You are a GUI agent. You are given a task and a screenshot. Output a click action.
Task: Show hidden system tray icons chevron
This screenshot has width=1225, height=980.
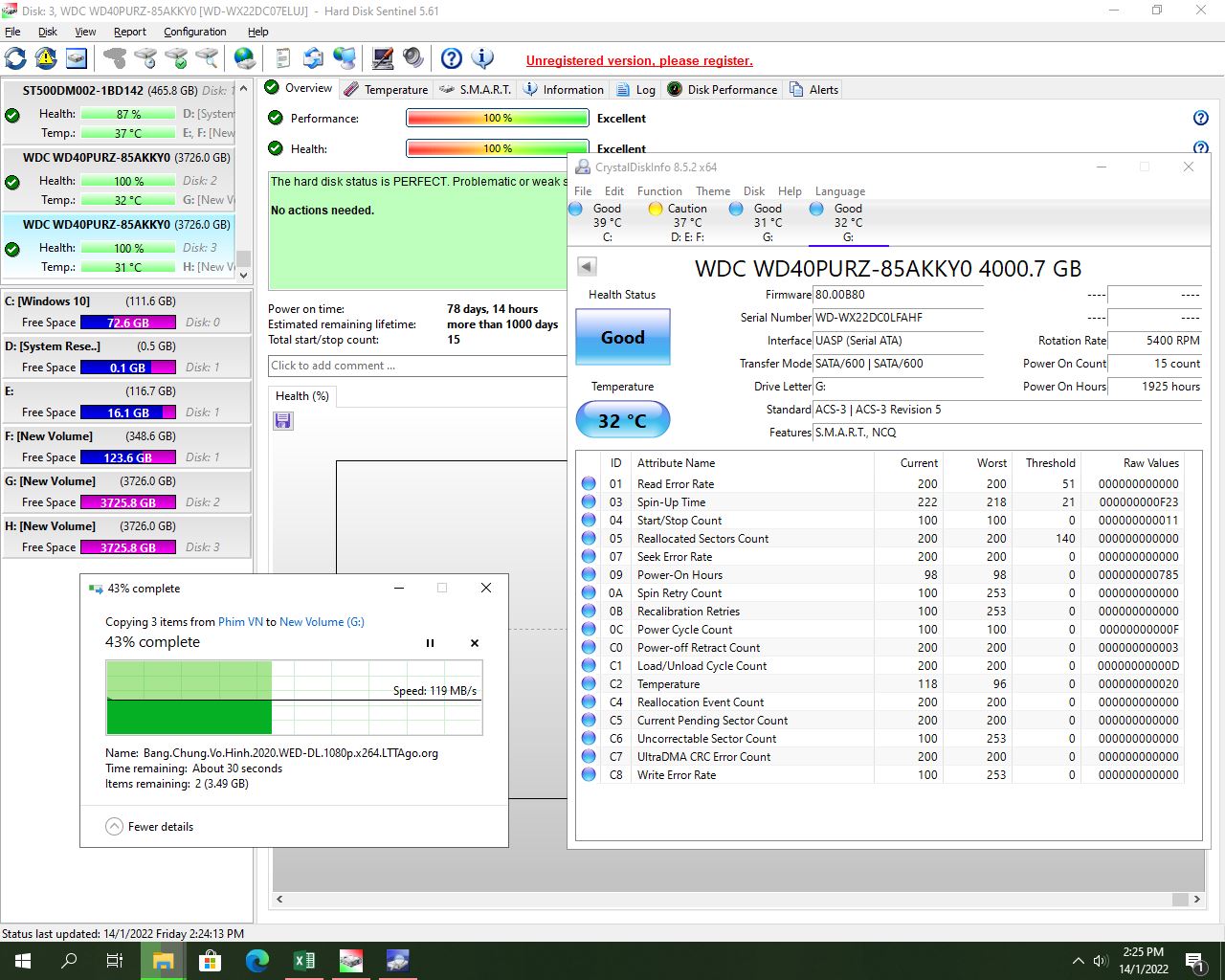click(x=1078, y=961)
